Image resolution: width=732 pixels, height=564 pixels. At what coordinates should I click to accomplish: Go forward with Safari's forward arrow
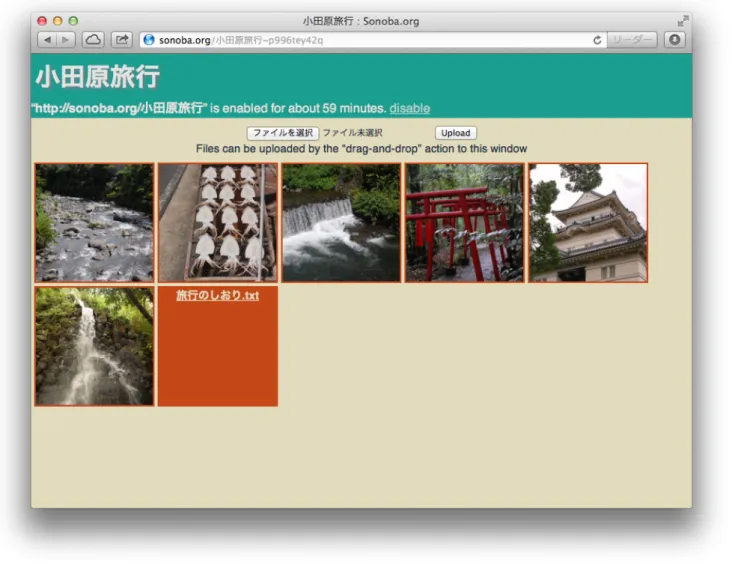(x=66, y=40)
